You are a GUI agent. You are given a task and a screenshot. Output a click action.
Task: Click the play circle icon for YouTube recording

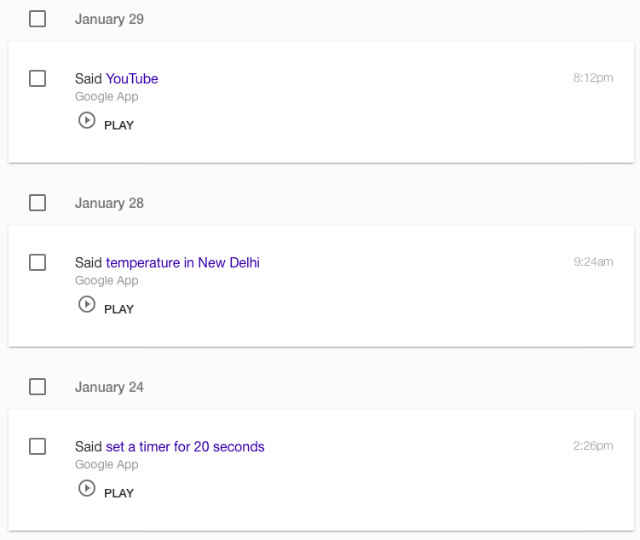click(x=87, y=120)
